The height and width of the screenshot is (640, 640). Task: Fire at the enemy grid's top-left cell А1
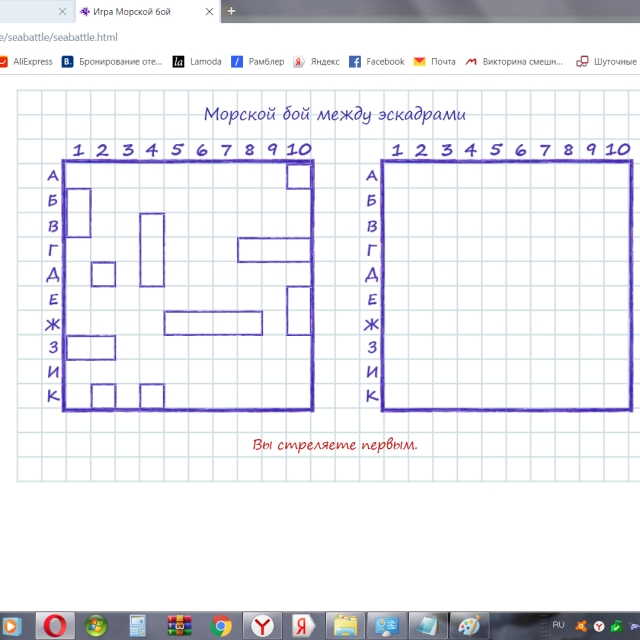point(396,175)
